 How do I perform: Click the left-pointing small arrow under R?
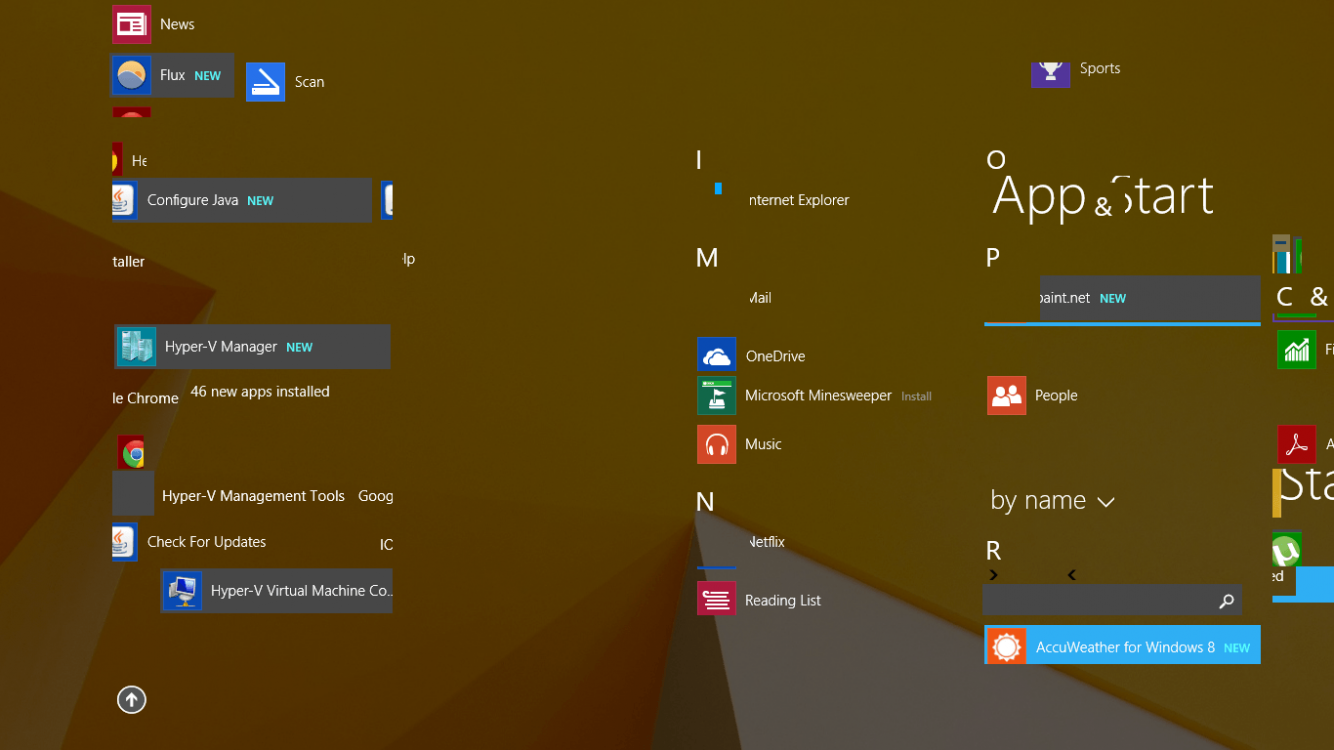(1071, 575)
